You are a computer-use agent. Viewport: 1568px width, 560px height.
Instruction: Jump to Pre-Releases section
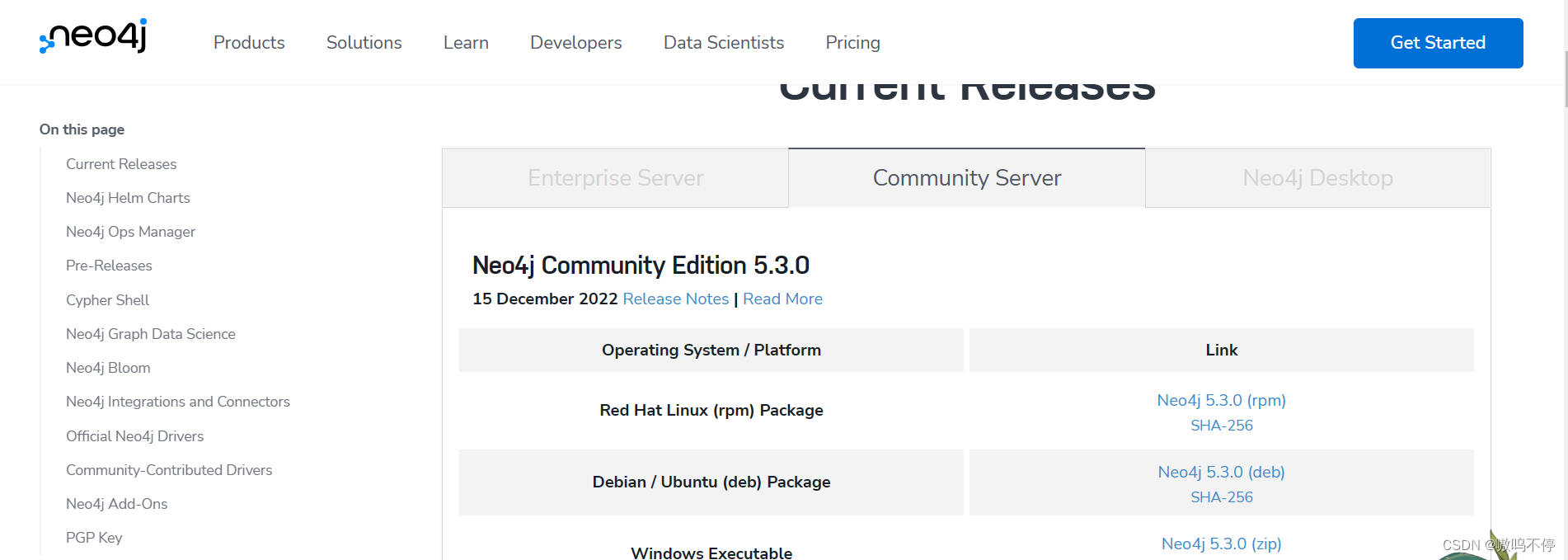[x=109, y=266]
